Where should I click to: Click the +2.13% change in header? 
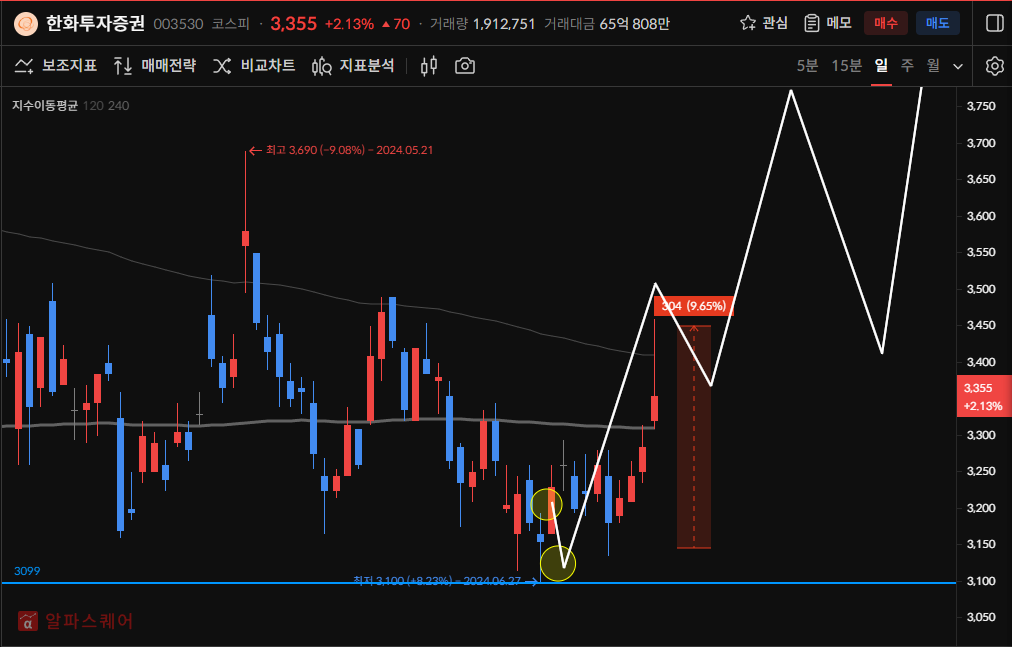[349, 24]
